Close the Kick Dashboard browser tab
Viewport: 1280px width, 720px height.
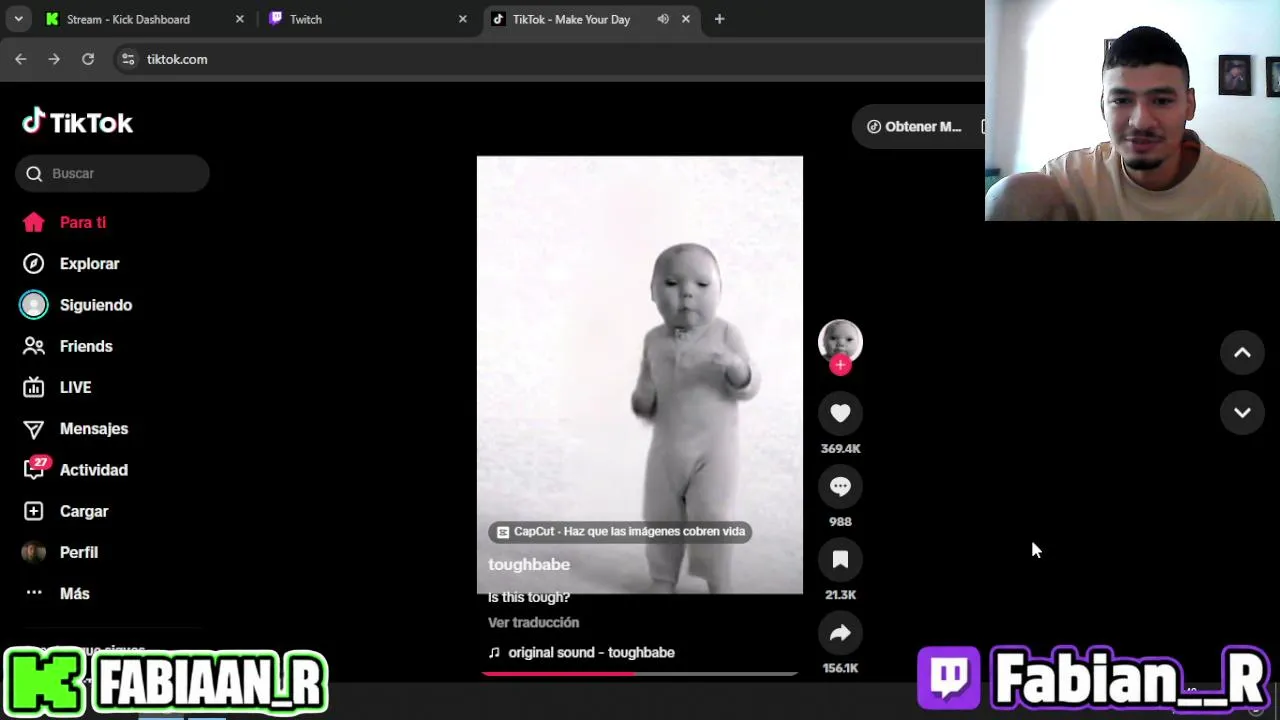point(239,19)
